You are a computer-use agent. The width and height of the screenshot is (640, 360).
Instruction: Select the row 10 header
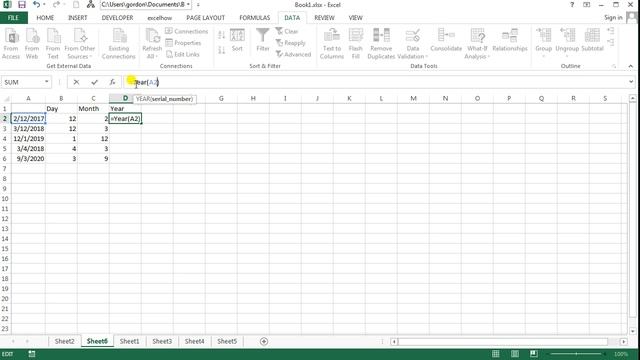pyautogui.click(x=5, y=199)
